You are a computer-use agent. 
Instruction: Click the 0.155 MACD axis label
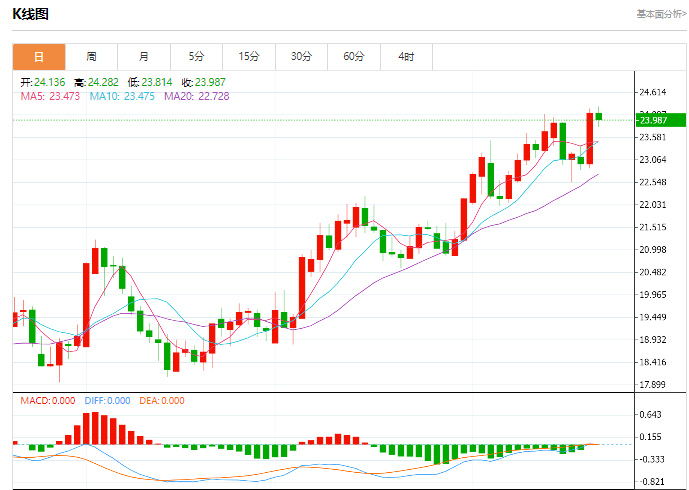(650, 437)
